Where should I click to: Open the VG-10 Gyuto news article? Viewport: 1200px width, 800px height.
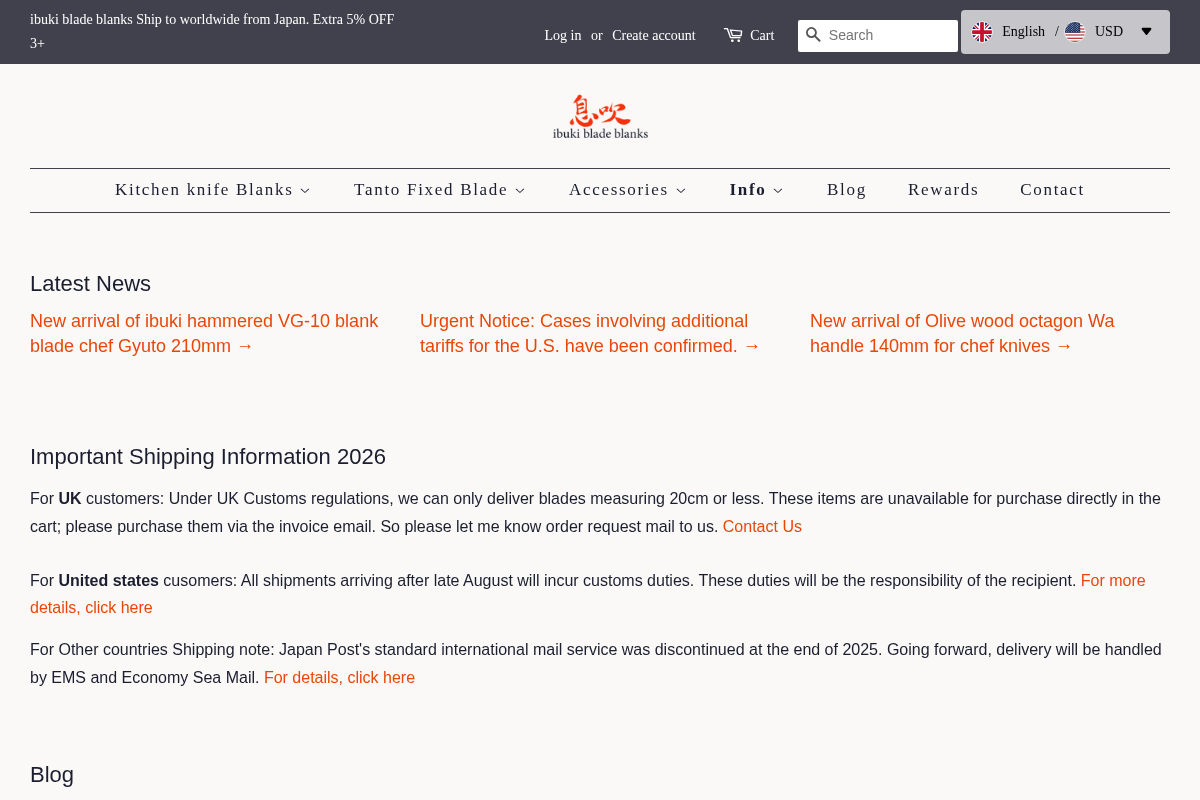coord(204,332)
